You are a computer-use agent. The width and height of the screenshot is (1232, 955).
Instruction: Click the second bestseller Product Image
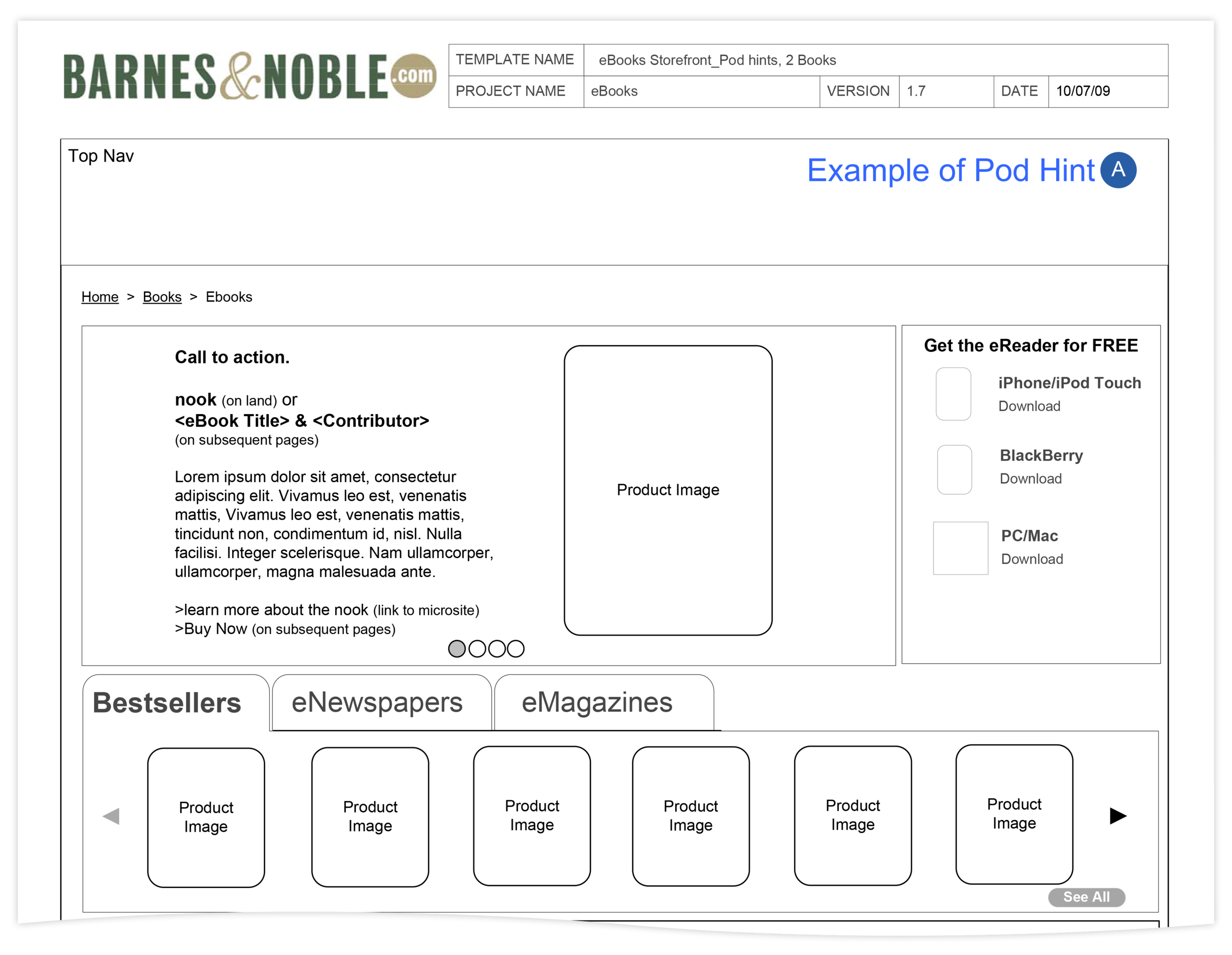coord(370,817)
